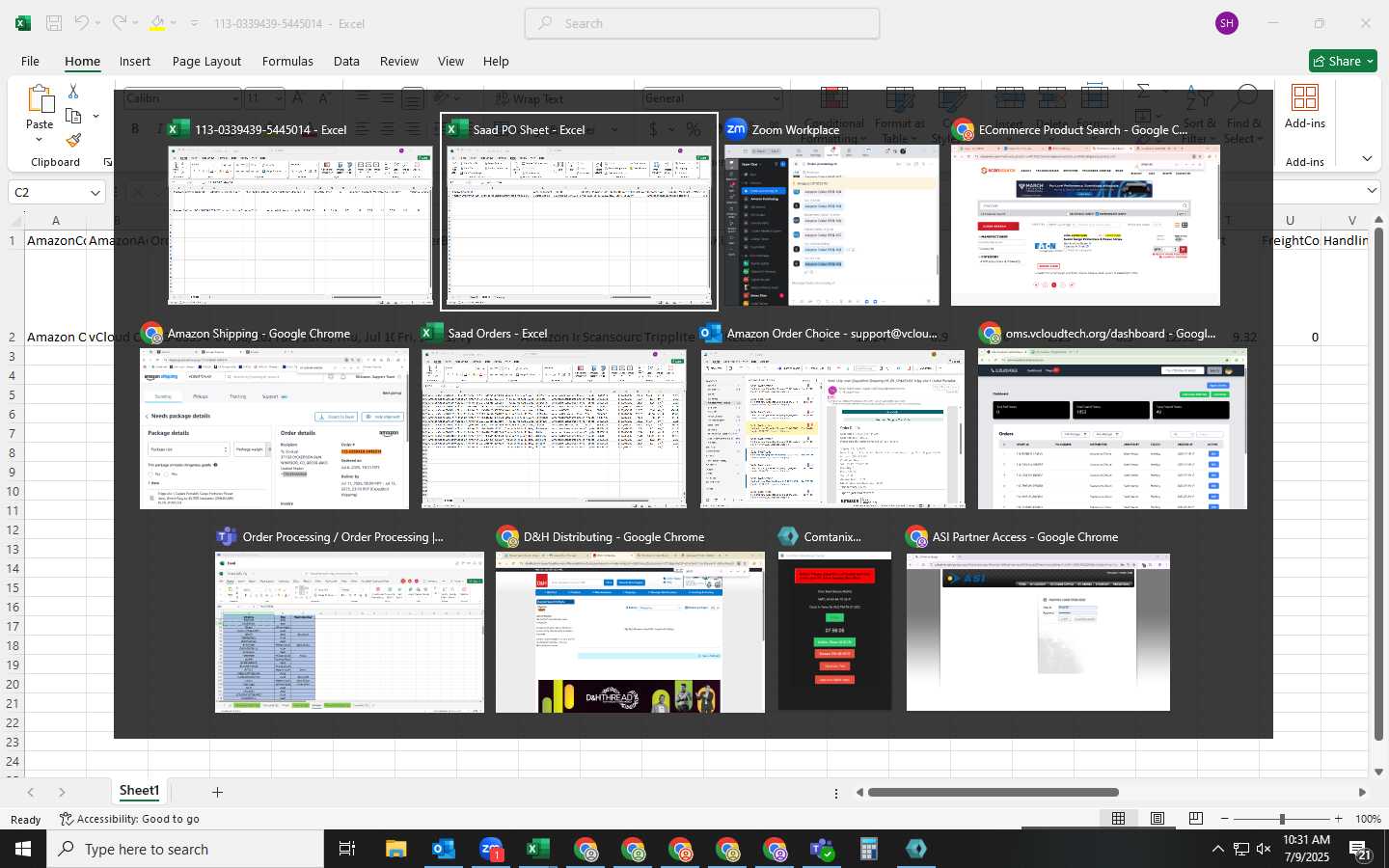
Task: Select the View ribbon tab
Action: (x=450, y=61)
